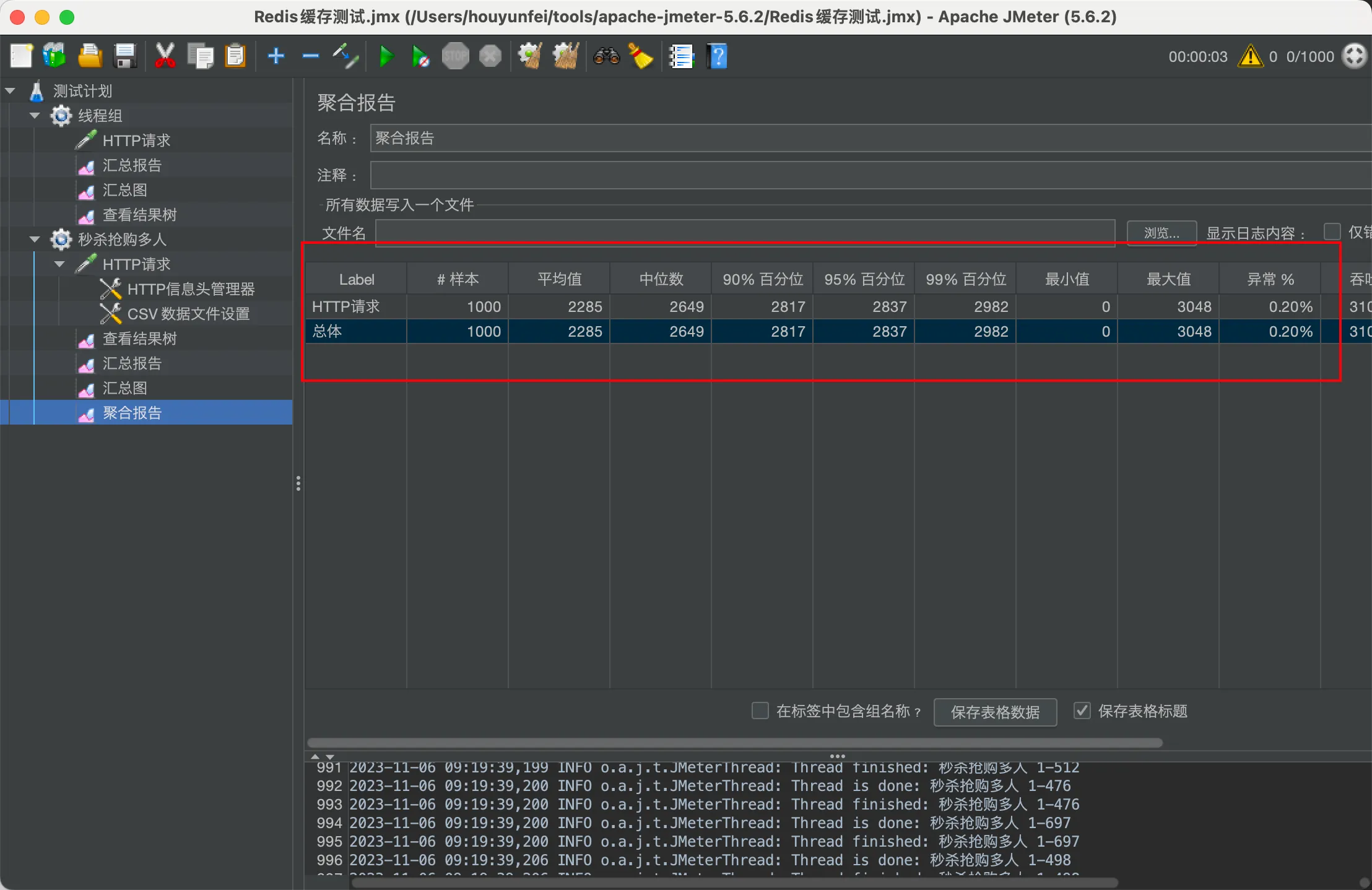Click the Collapse All minus icon
Screen dimensions: 1372x890
(x=310, y=56)
